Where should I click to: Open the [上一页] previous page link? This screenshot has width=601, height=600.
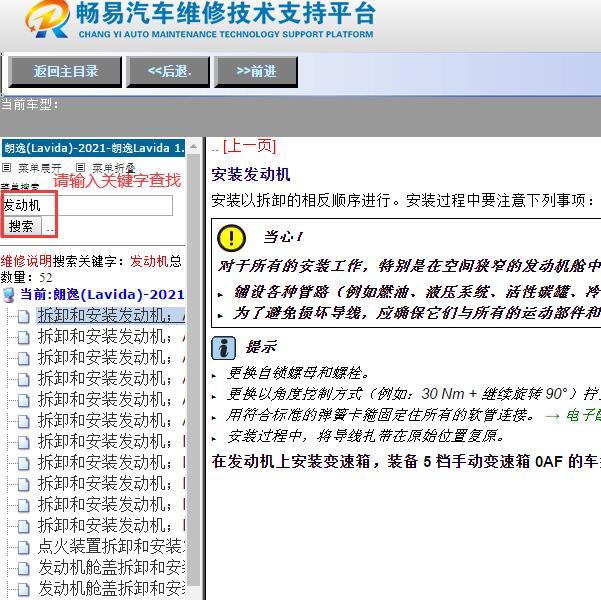click(250, 146)
